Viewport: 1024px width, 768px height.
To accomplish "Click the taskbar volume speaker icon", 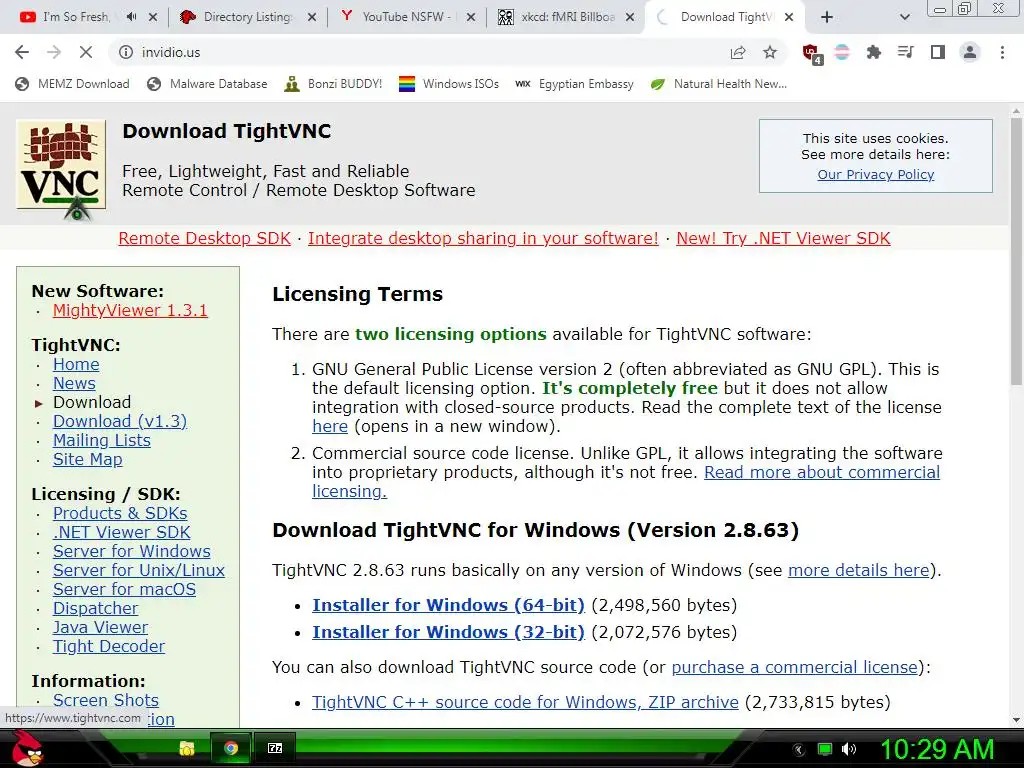I will tap(849, 749).
